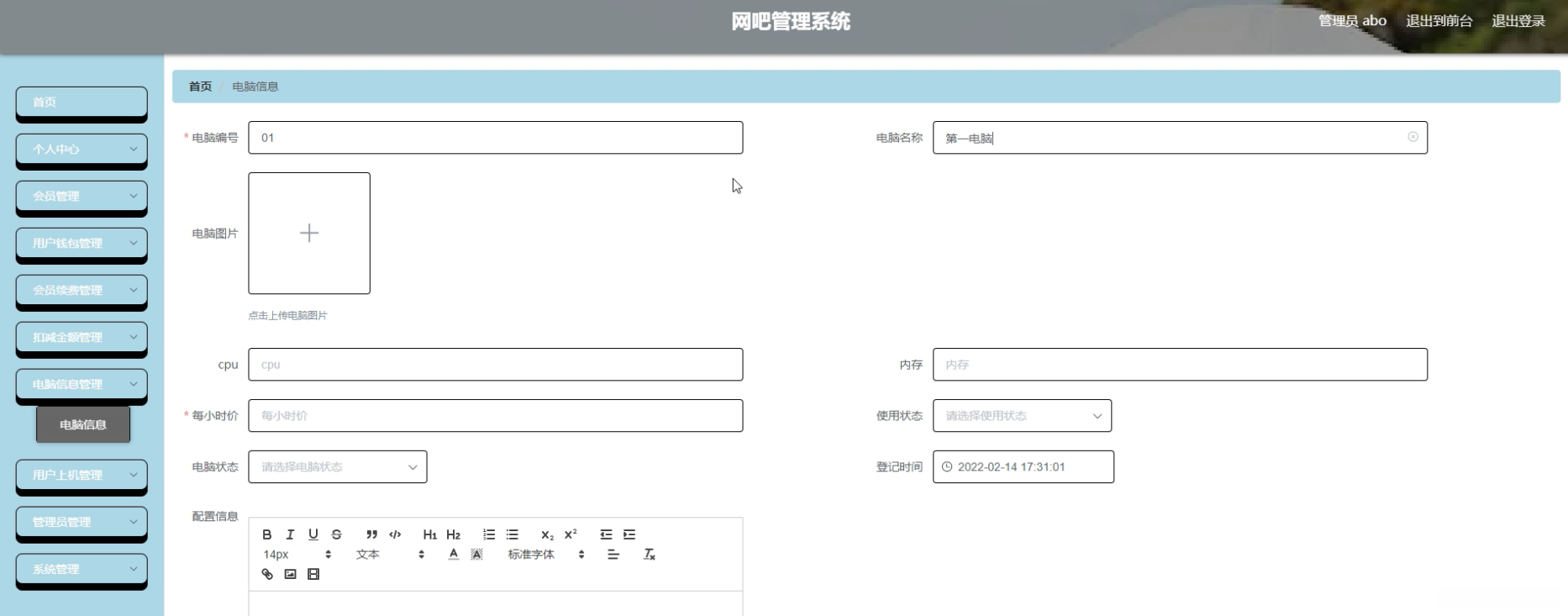The width and height of the screenshot is (1568, 616).
Task: Increase the indent in the editor
Action: pyautogui.click(x=629, y=534)
